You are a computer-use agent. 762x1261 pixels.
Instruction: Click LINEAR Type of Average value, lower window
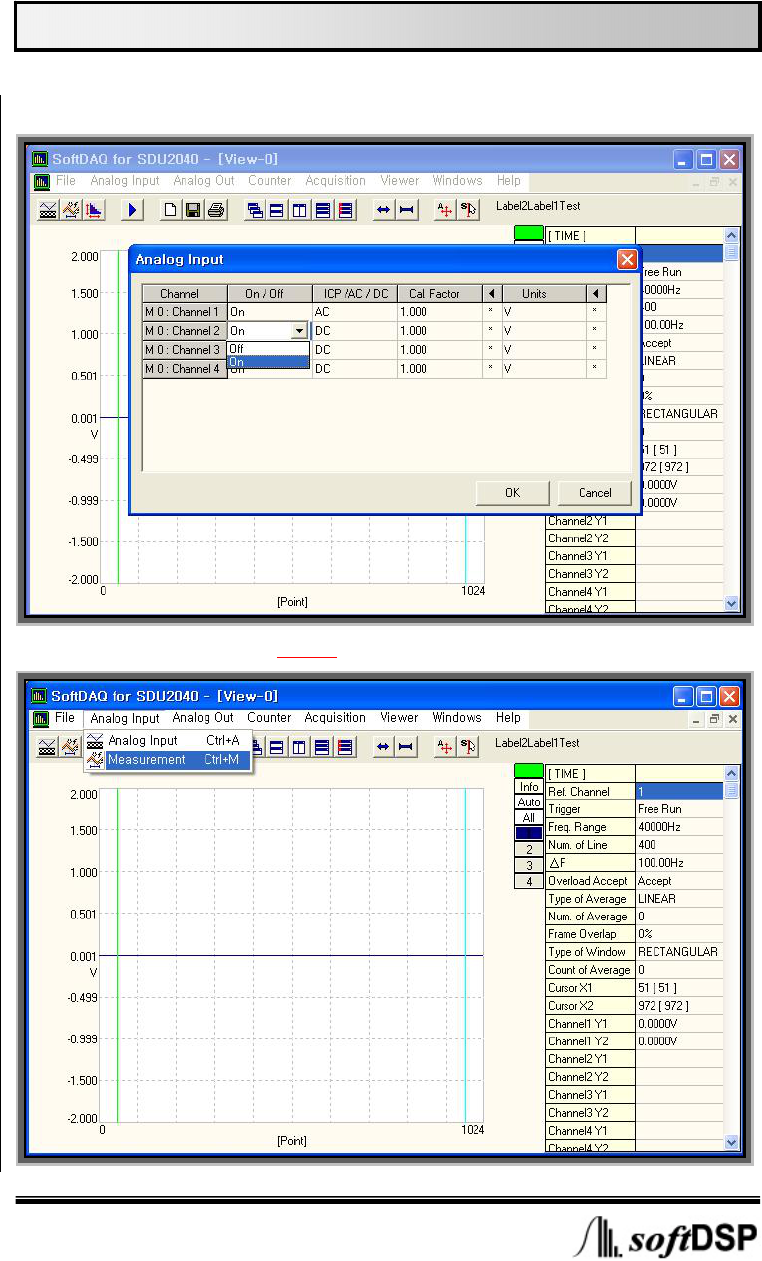click(679, 899)
